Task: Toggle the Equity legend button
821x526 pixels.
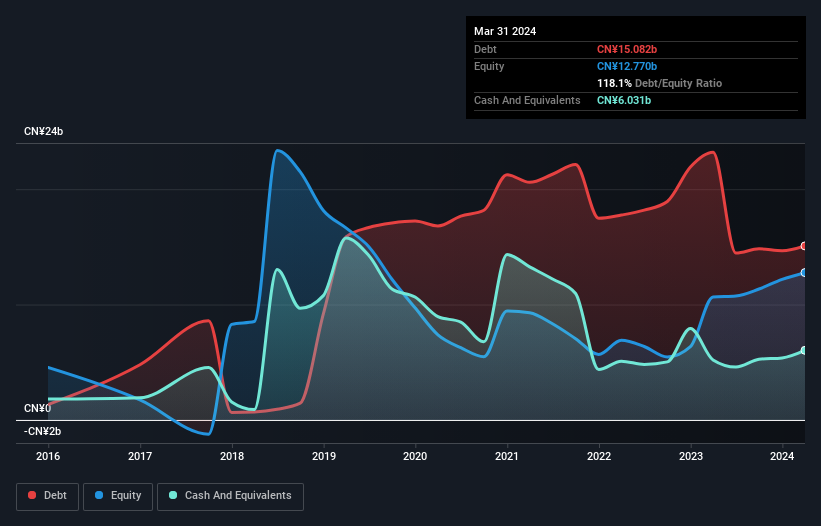Action: coord(118,496)
